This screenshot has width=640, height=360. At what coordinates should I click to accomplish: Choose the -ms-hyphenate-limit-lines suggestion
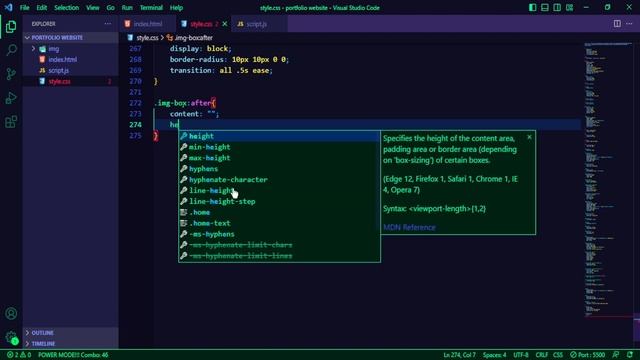(x=279, y=256)
